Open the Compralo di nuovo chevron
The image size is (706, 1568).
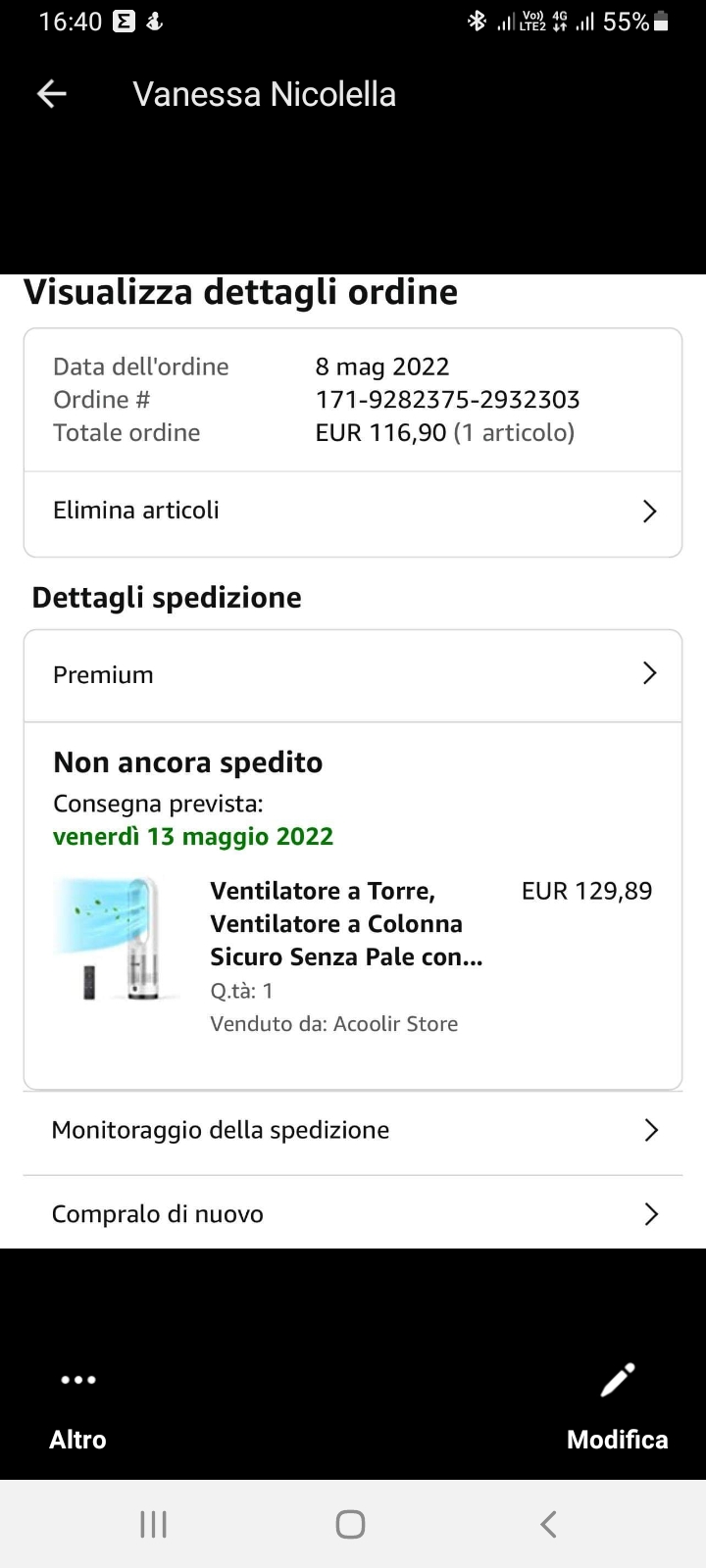651,1214
